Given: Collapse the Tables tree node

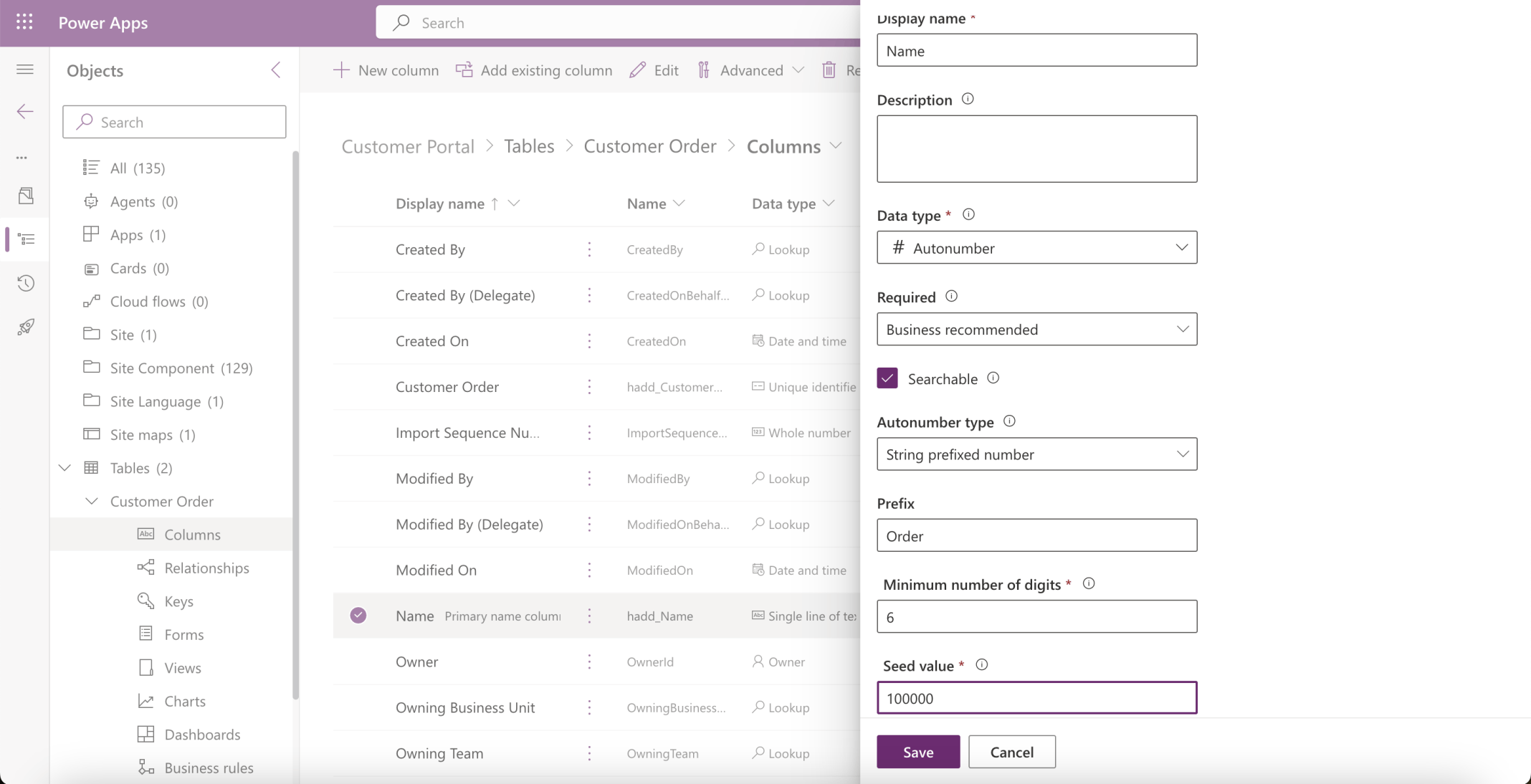Looking at the screenshot, I should click(x=65, y=468).
